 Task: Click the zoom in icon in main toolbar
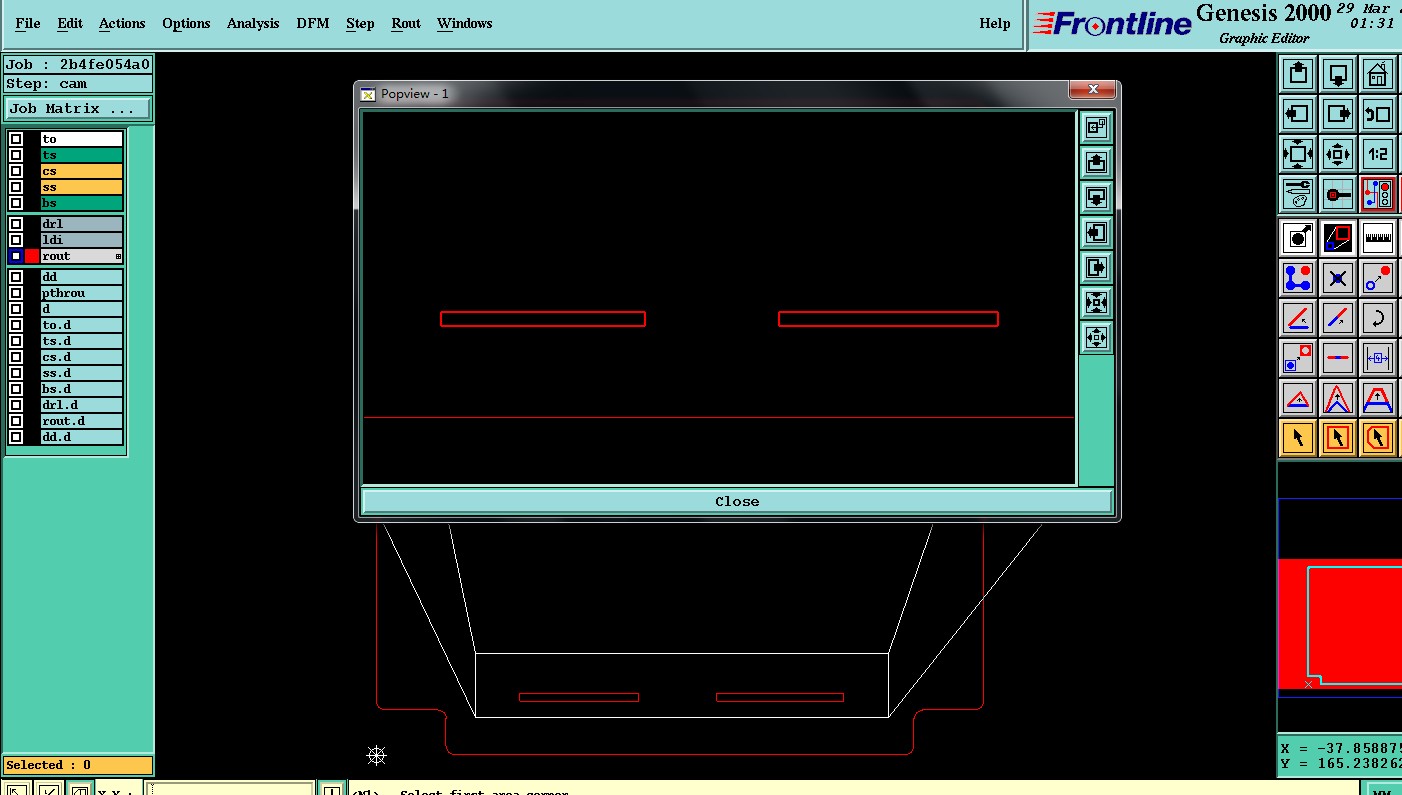point(1298,154)
